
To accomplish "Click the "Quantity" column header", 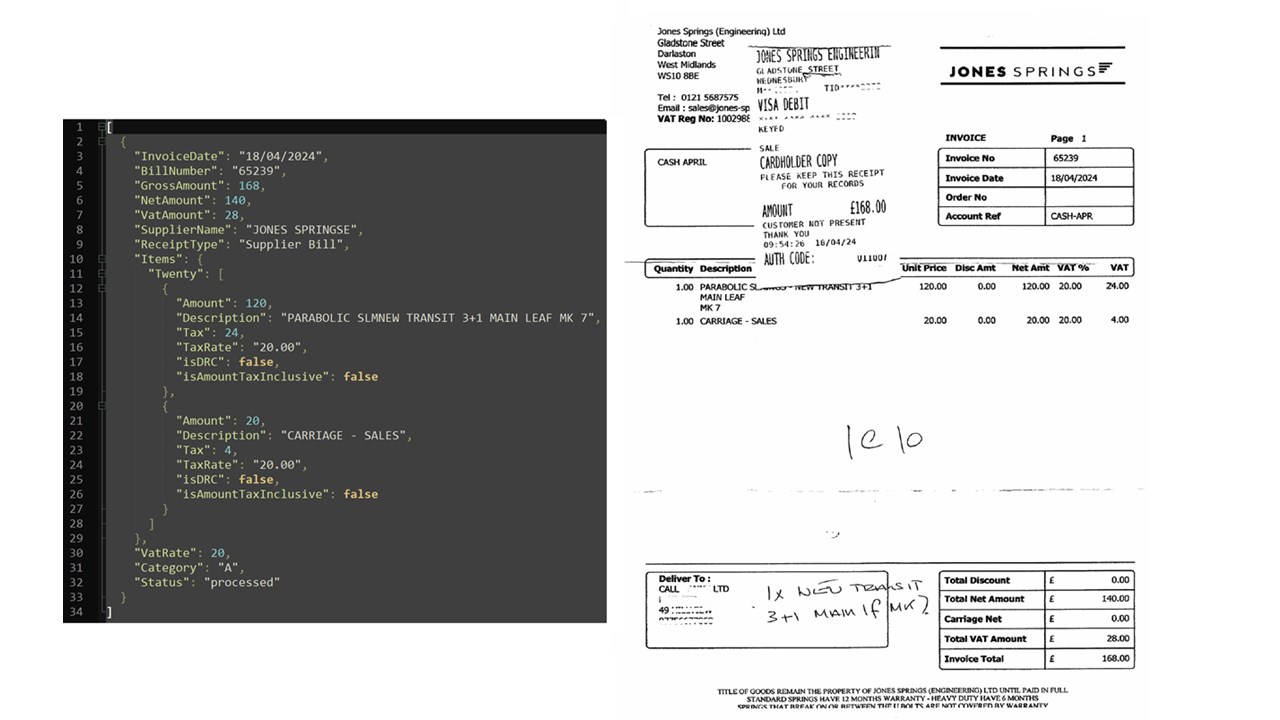I will tap(674, 269).
